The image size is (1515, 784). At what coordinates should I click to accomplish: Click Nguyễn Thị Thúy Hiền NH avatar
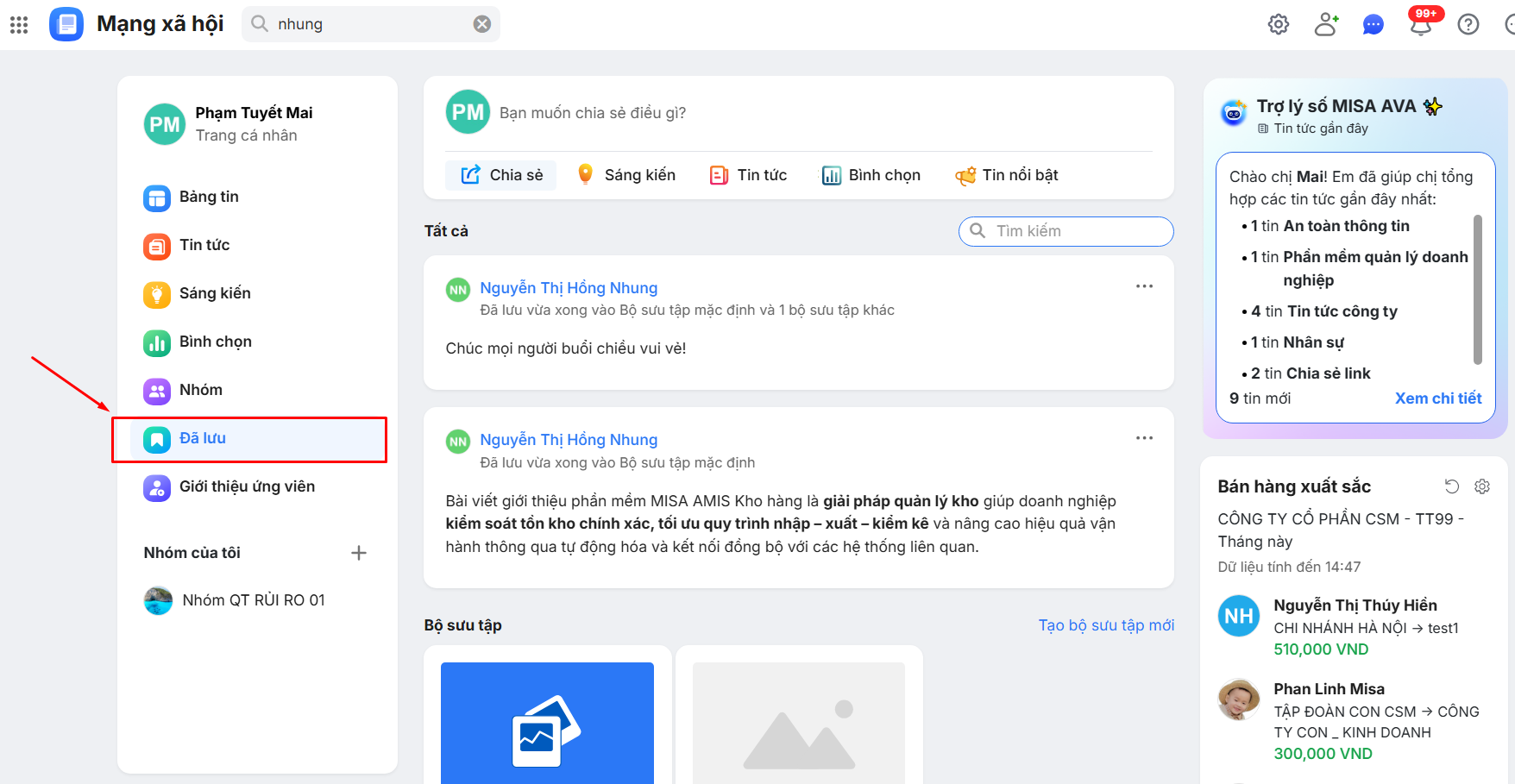[x=1239, y=616]
